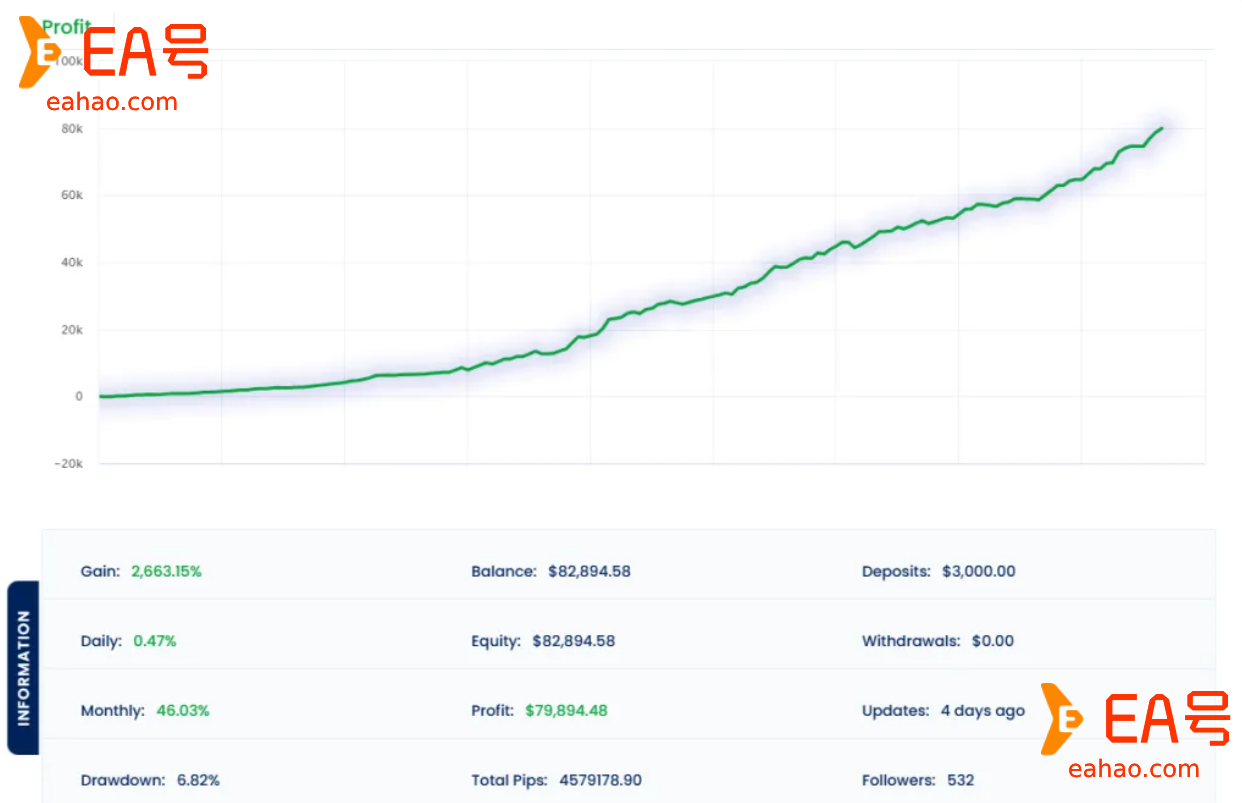
Task: Click the Deposits amount $3,000.00
Action: pos(978,571)
